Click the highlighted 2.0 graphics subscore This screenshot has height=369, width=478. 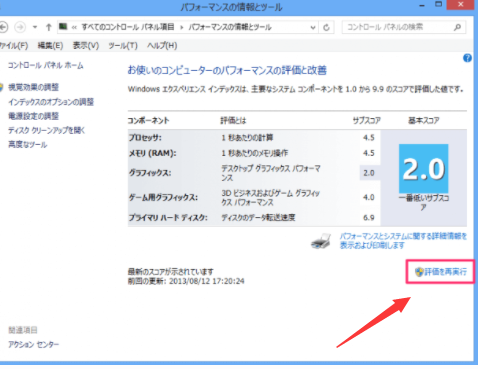369,173
